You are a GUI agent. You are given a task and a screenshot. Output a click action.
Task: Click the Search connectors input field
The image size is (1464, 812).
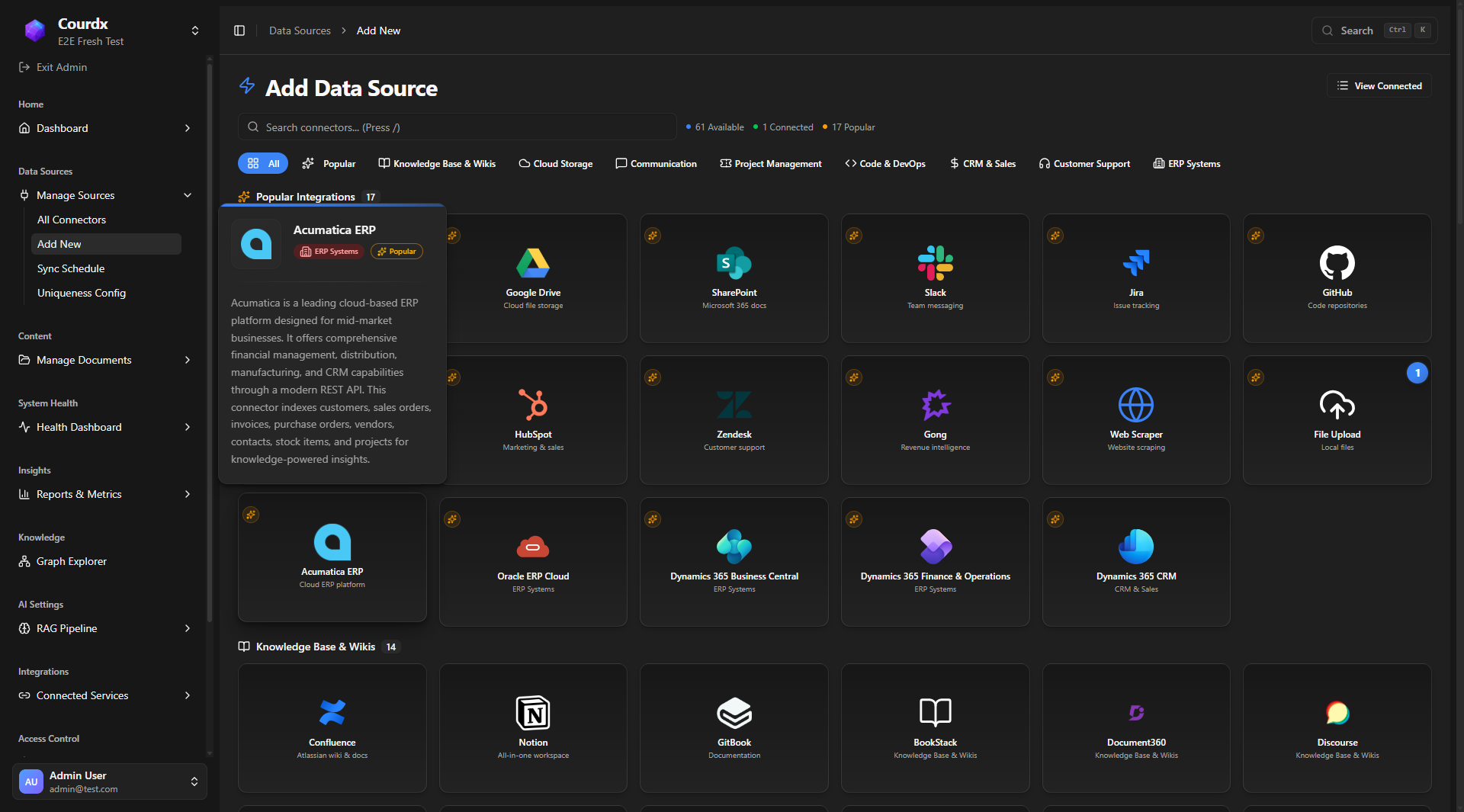tap(456, 127)
